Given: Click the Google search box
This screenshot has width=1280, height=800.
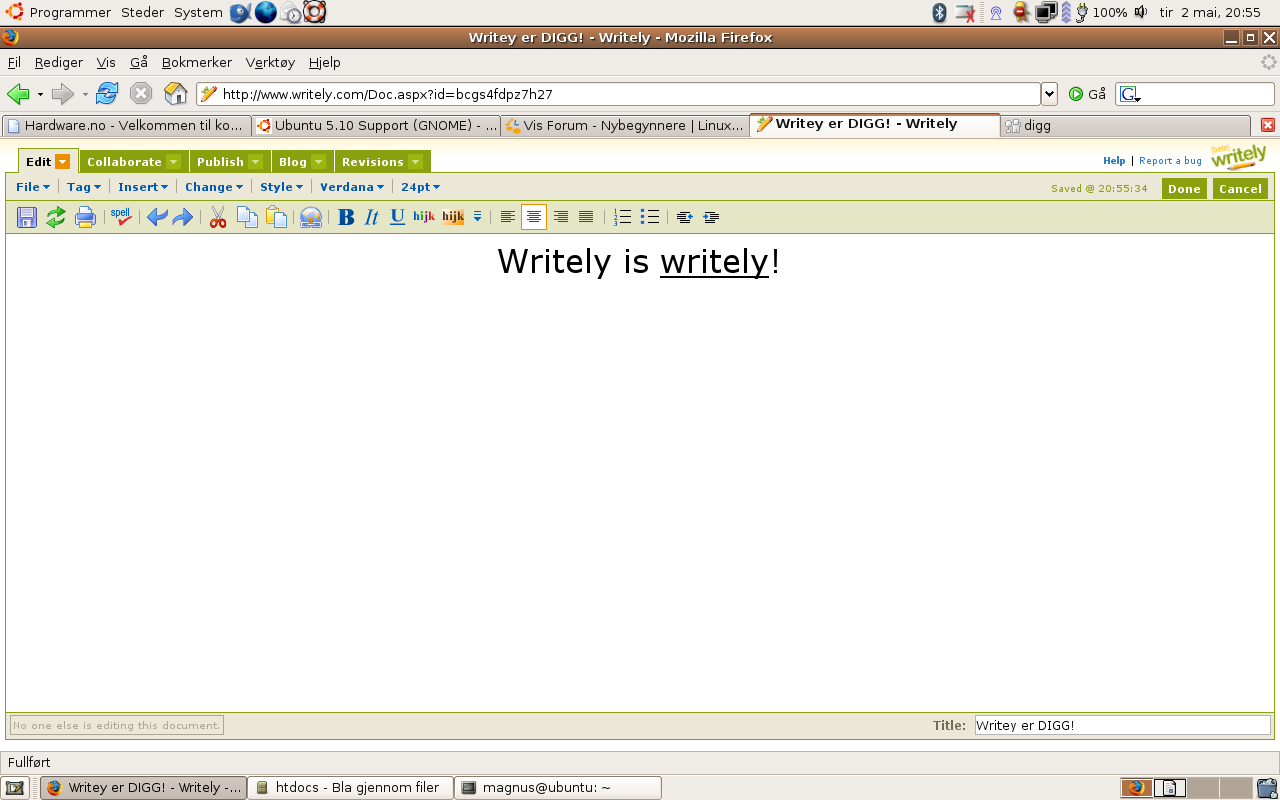Looking at the screenshot, I should pyautogui.click(x=1195, y=94).
